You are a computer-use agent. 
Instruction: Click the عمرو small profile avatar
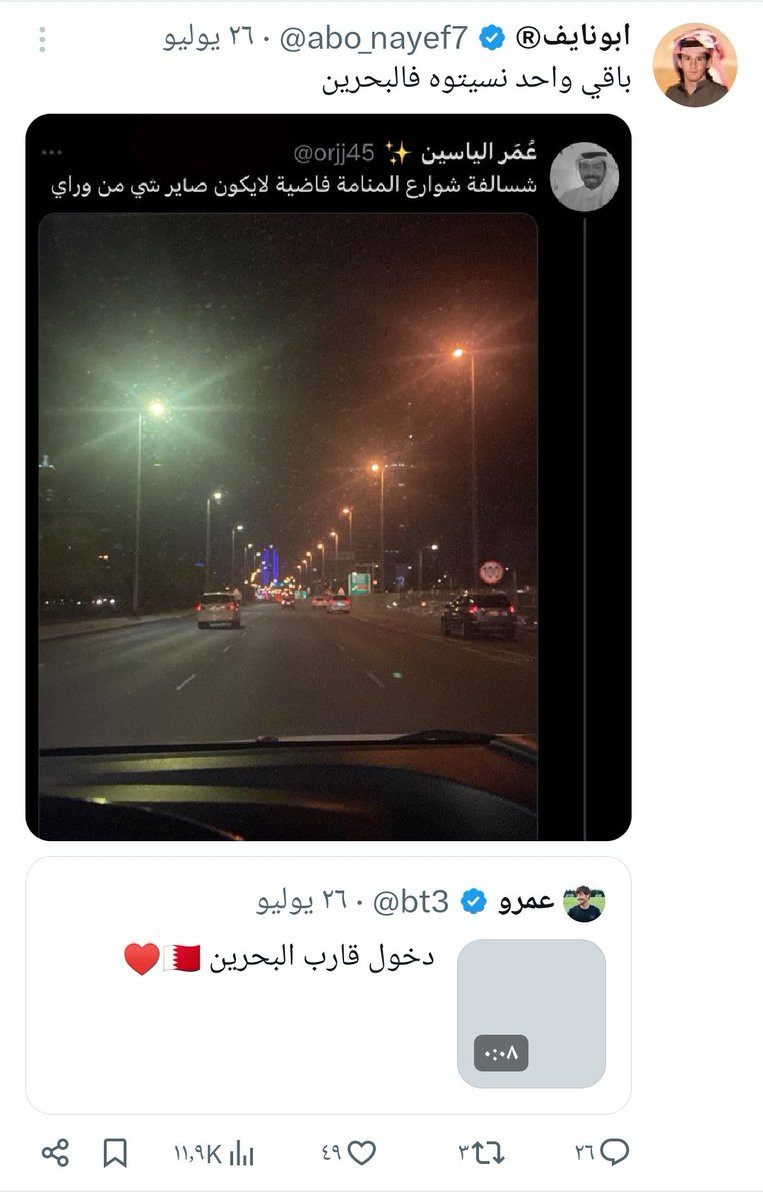tap(583, 902)
